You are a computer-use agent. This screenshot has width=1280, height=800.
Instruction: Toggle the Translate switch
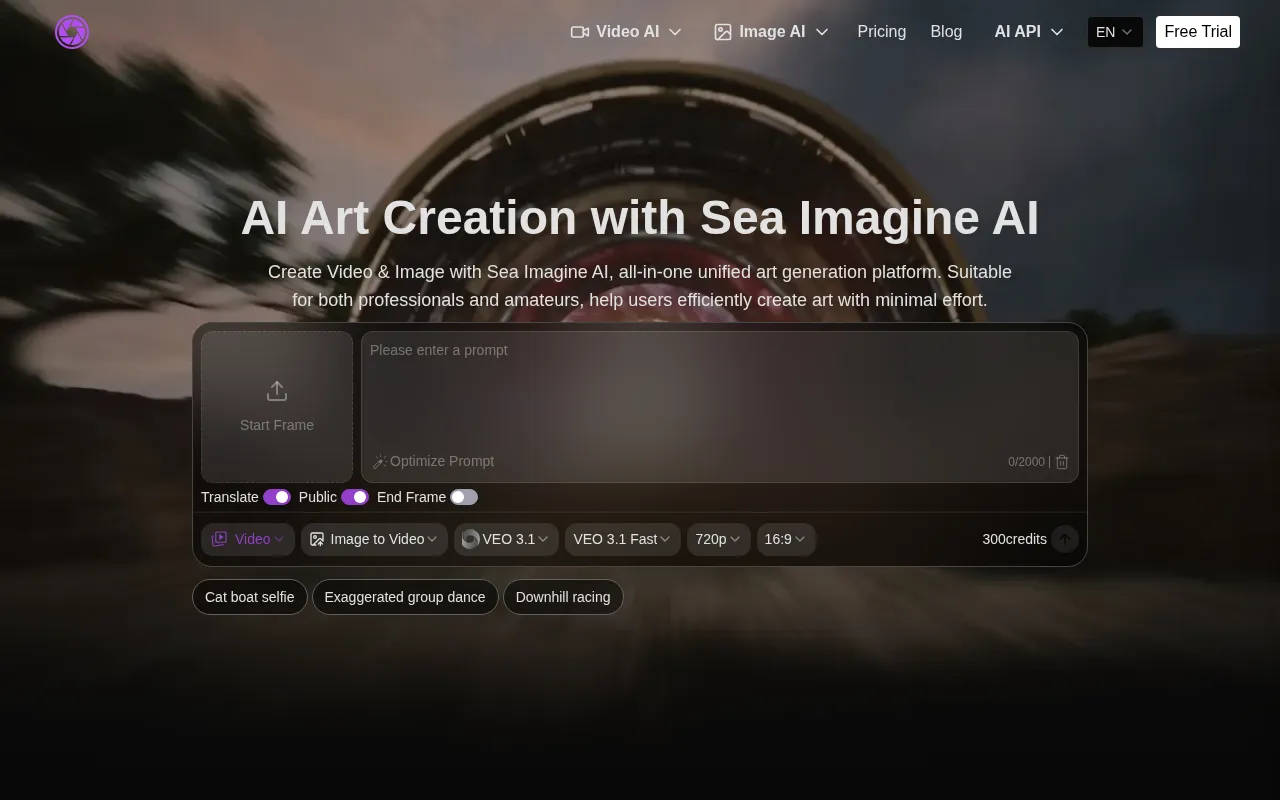pyautogui.click(x=277, y=497)
